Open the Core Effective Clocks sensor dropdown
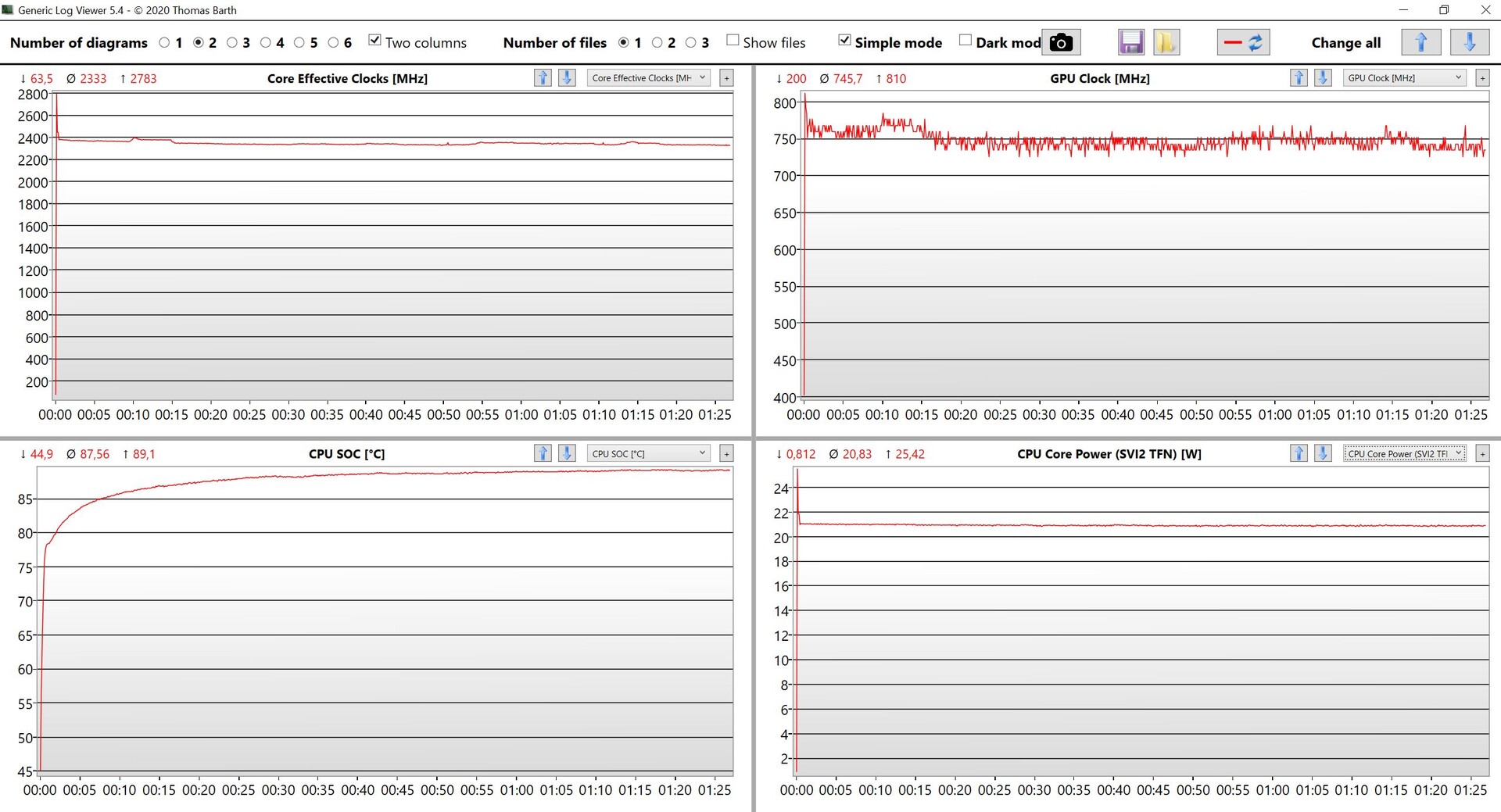 point(649,77)
